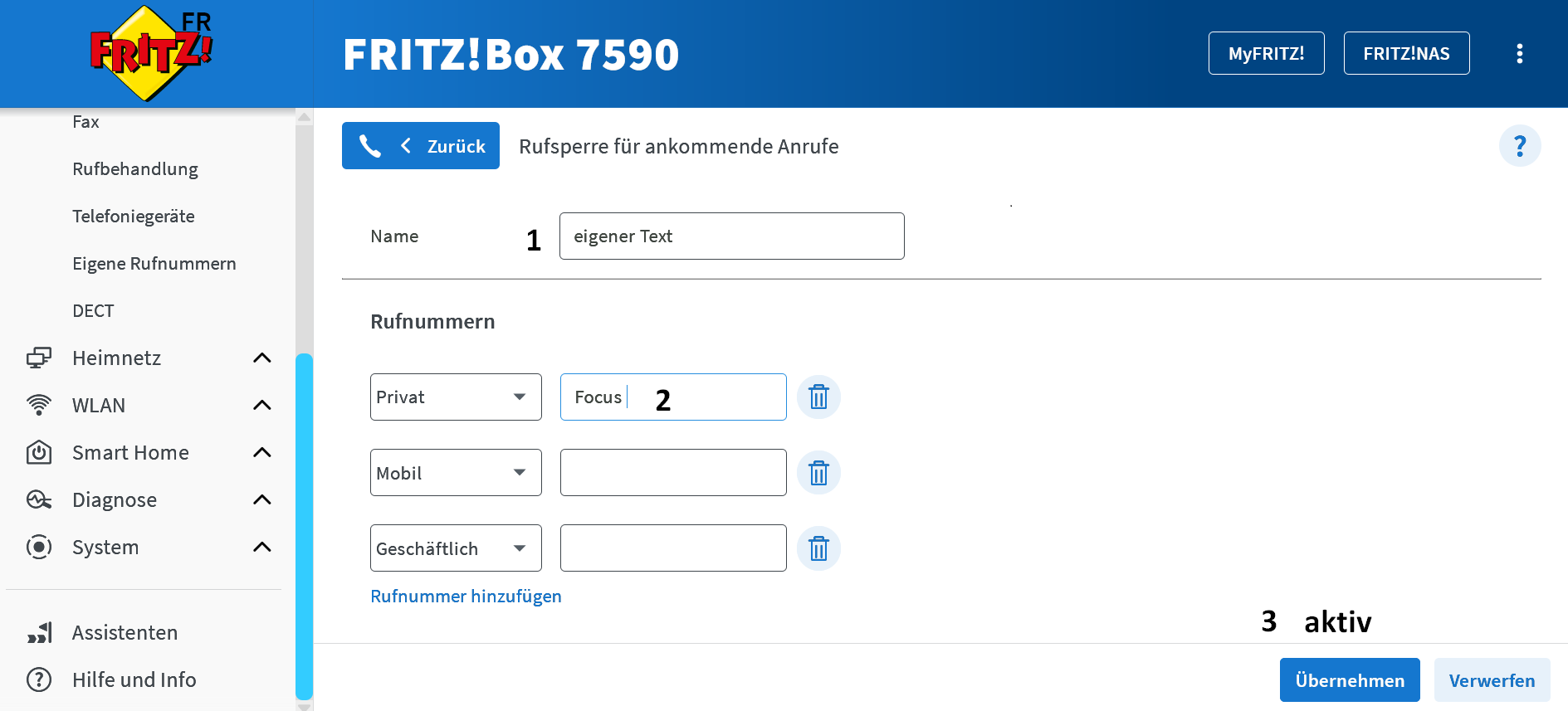1568x711 pixels.
Task: Click the Übernehmen button
Action: tap(1349, 680)
